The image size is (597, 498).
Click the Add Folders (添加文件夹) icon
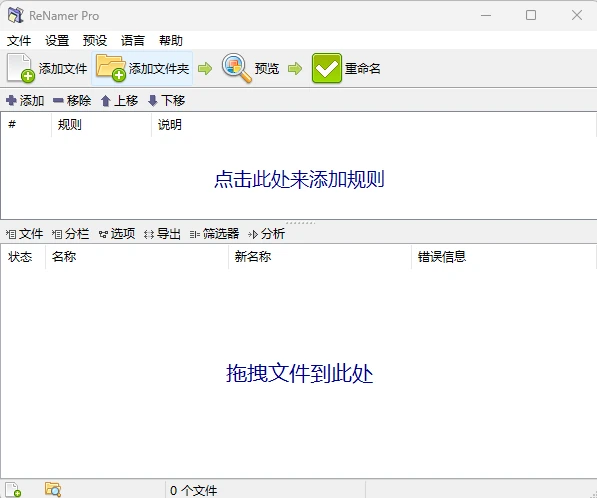coord(111,68)
